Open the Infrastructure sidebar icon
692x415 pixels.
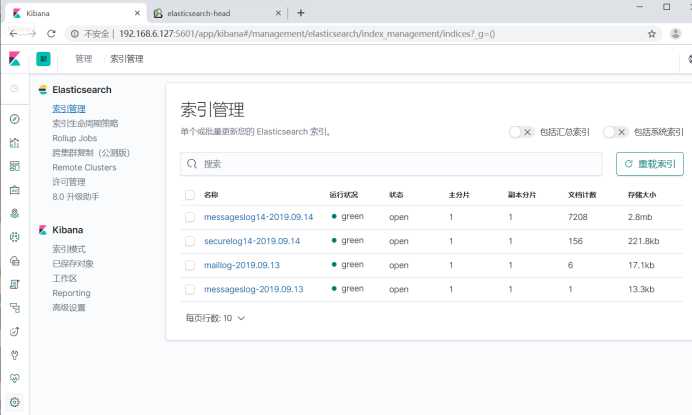pos(15,261)
